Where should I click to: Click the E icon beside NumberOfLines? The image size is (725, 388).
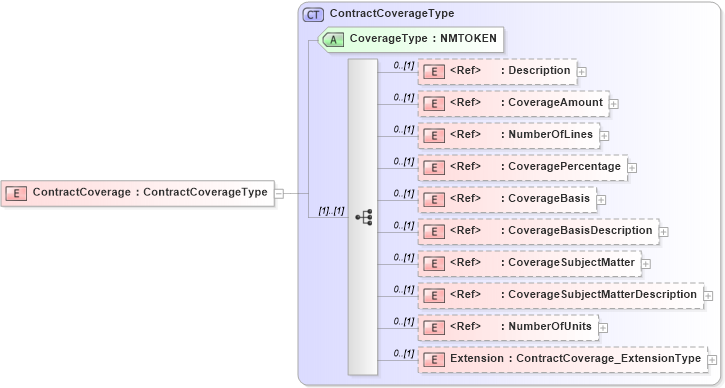434,135
